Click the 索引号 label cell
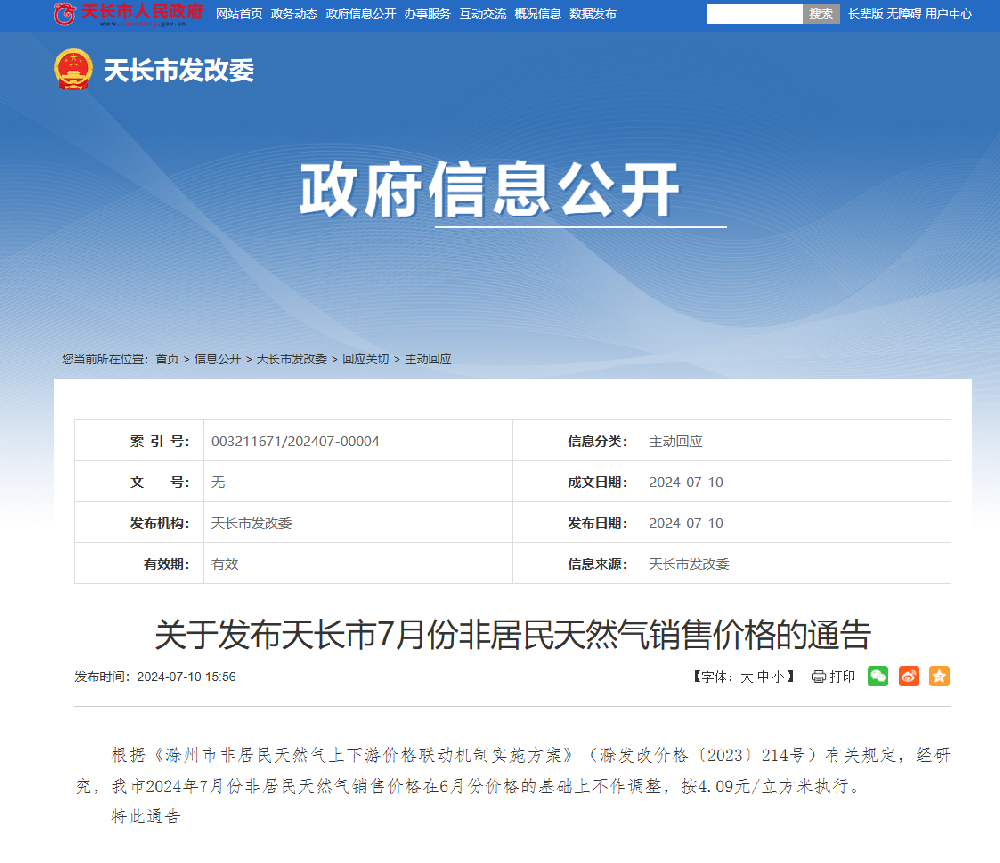 click(x=139, y=441)
